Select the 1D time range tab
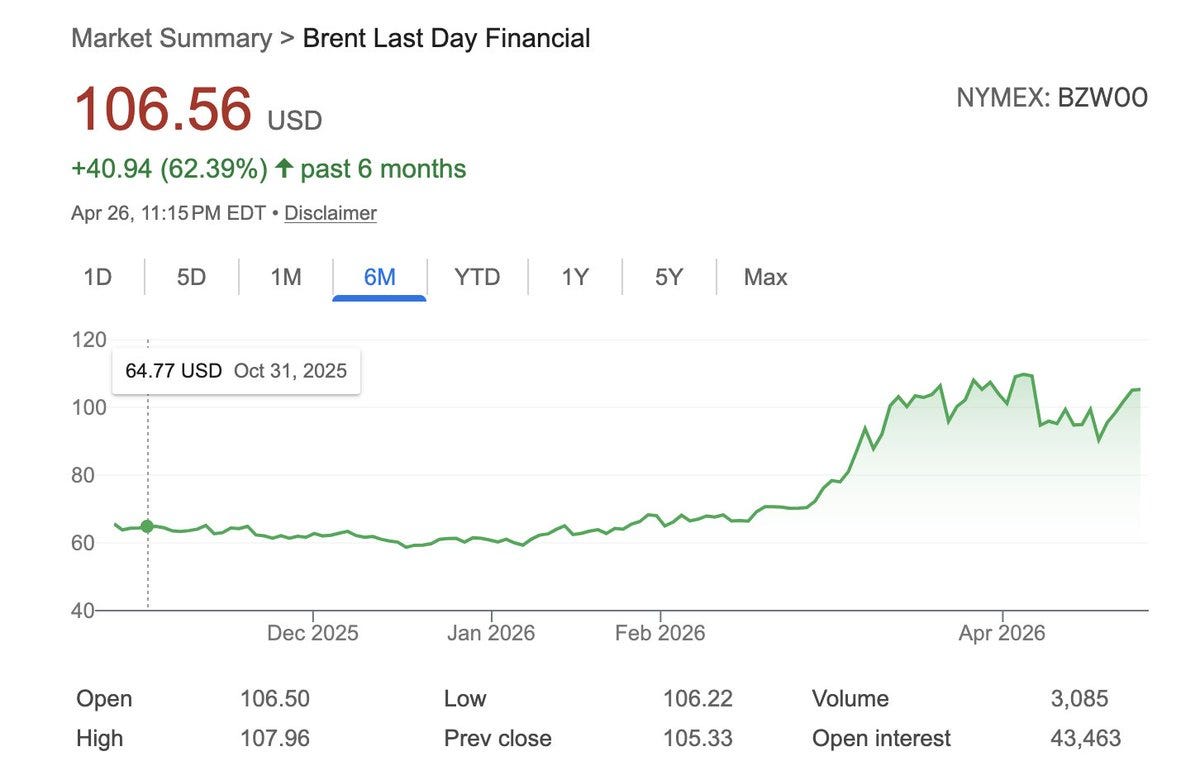 point(97,277)
